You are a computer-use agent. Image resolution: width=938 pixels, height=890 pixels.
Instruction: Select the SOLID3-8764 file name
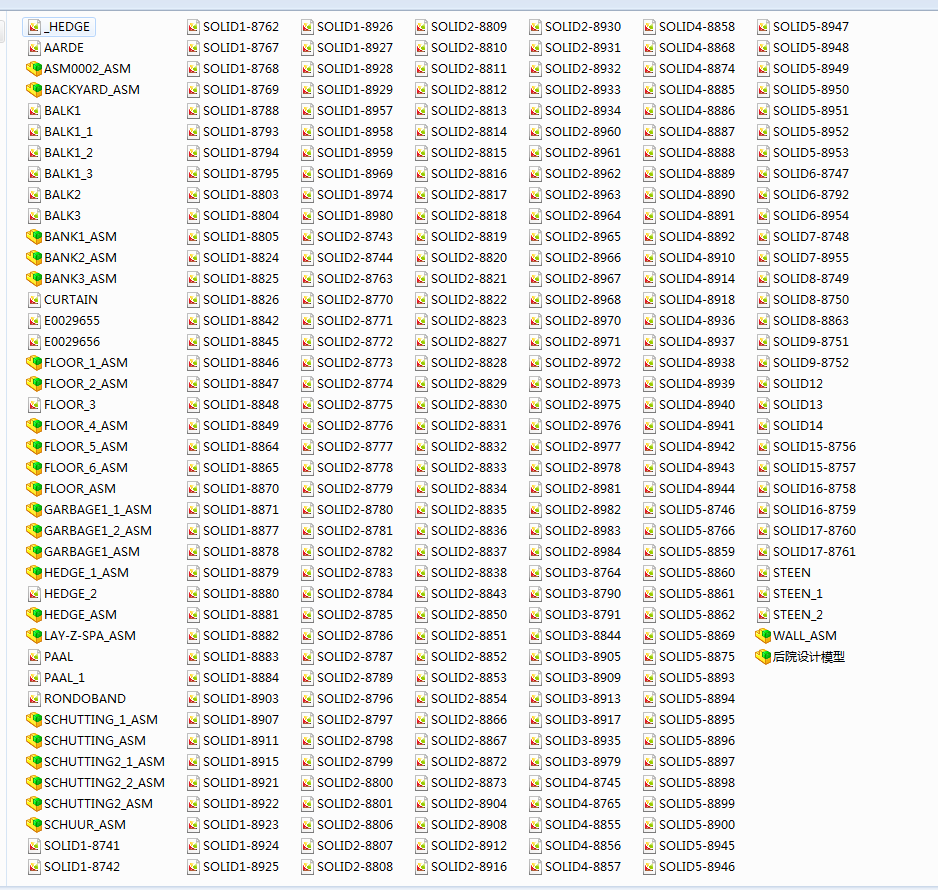[x=583, y=573]
